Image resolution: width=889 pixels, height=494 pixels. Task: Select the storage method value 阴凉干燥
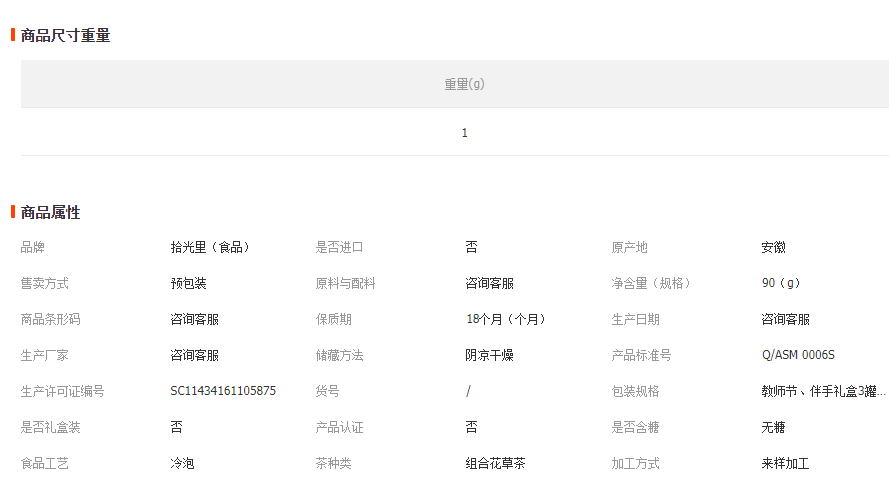(489, 355)
